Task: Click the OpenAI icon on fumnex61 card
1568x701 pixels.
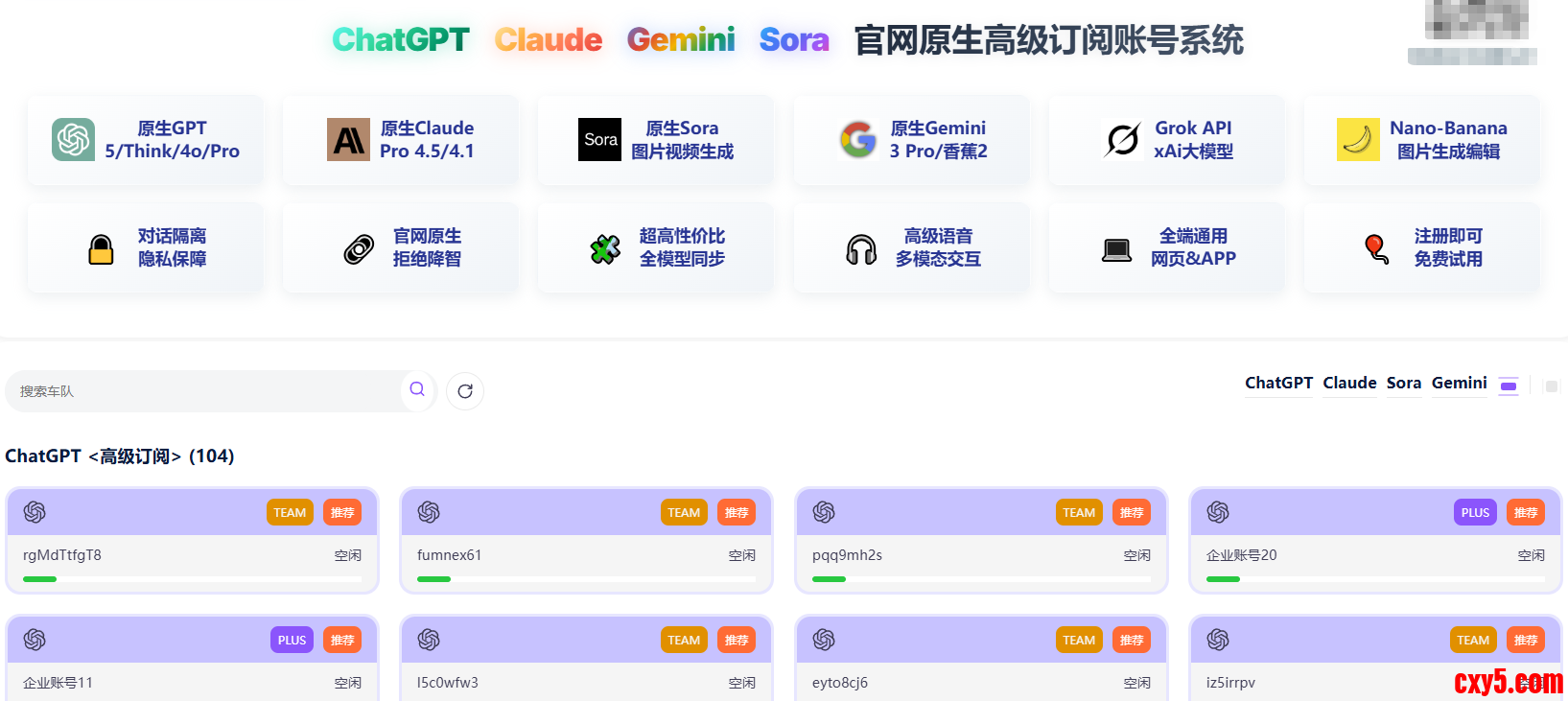Action: 429,512
